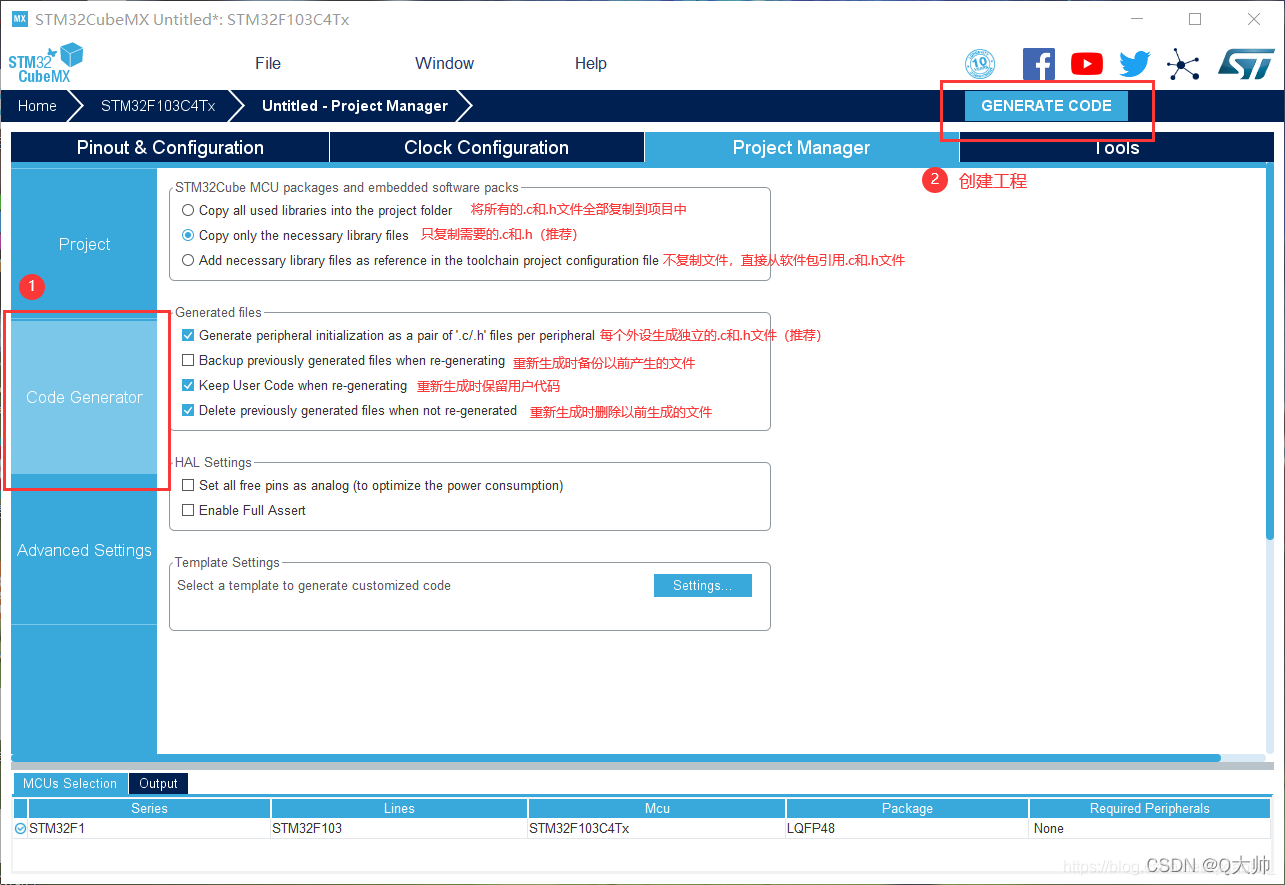
Task: Sort by Lines column header
Action: click(399, 808)
